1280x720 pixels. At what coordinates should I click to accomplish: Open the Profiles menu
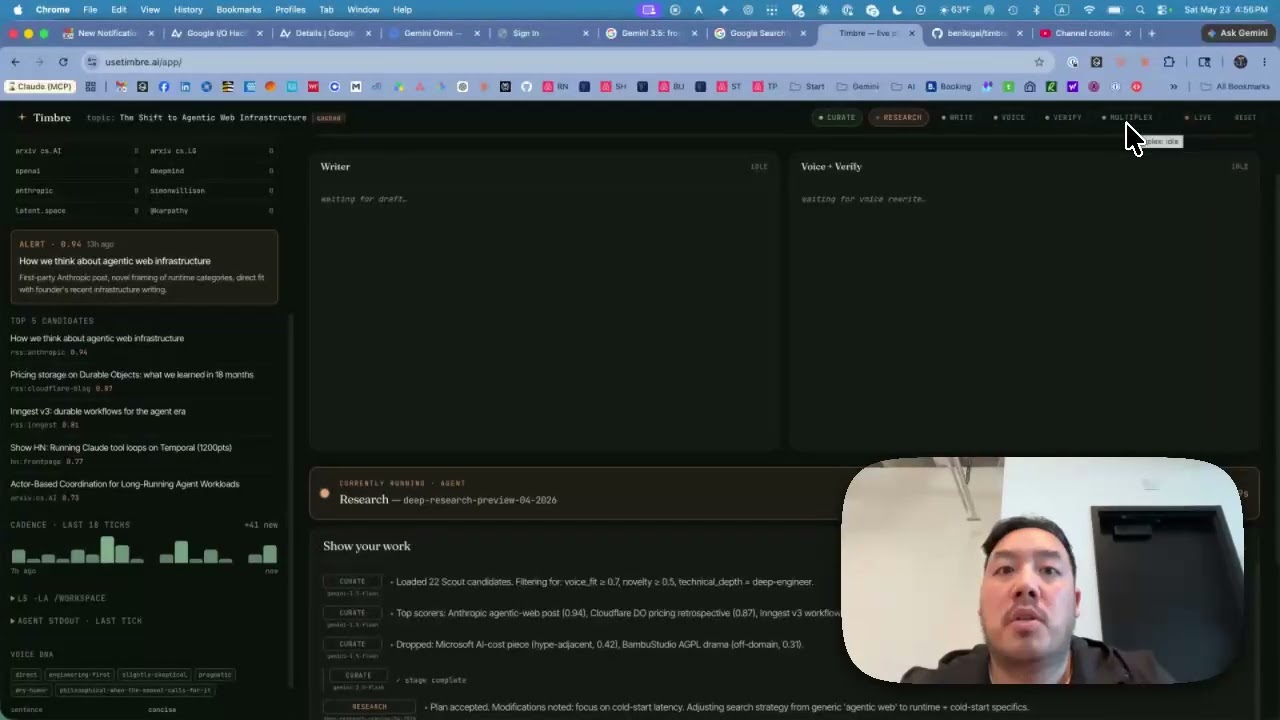pos(290,10)
